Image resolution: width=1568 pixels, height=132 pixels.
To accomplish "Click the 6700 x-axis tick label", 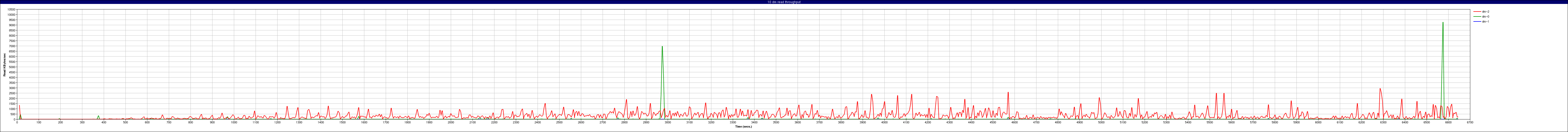I will click(1470, 122).
